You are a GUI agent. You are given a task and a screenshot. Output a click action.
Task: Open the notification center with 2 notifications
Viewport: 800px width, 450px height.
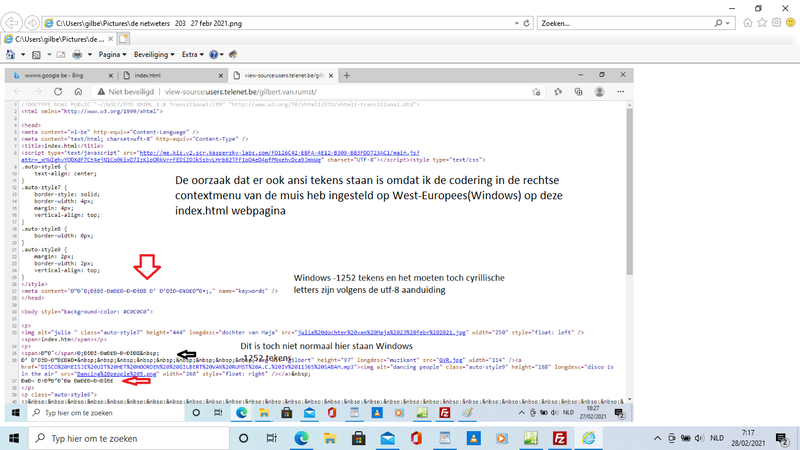782,439
